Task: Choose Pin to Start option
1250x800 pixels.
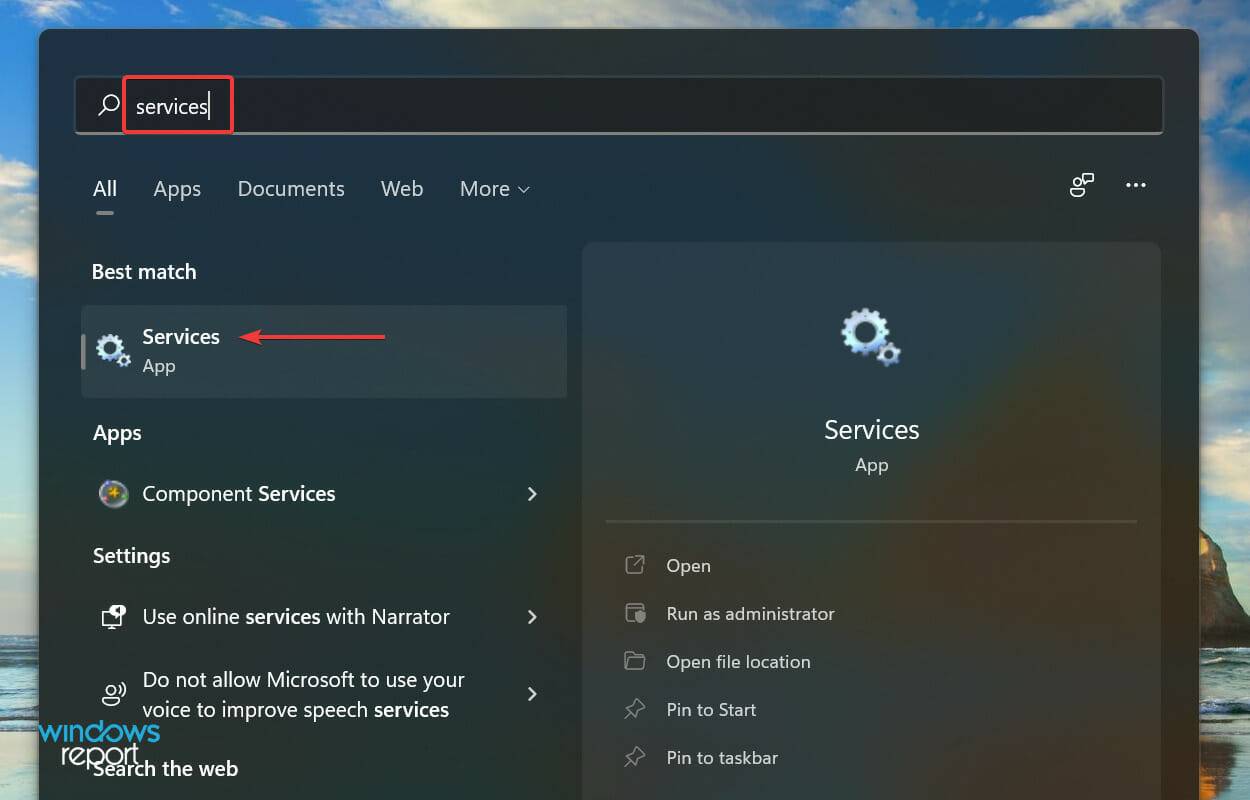Action: click(x=711, y=709)
